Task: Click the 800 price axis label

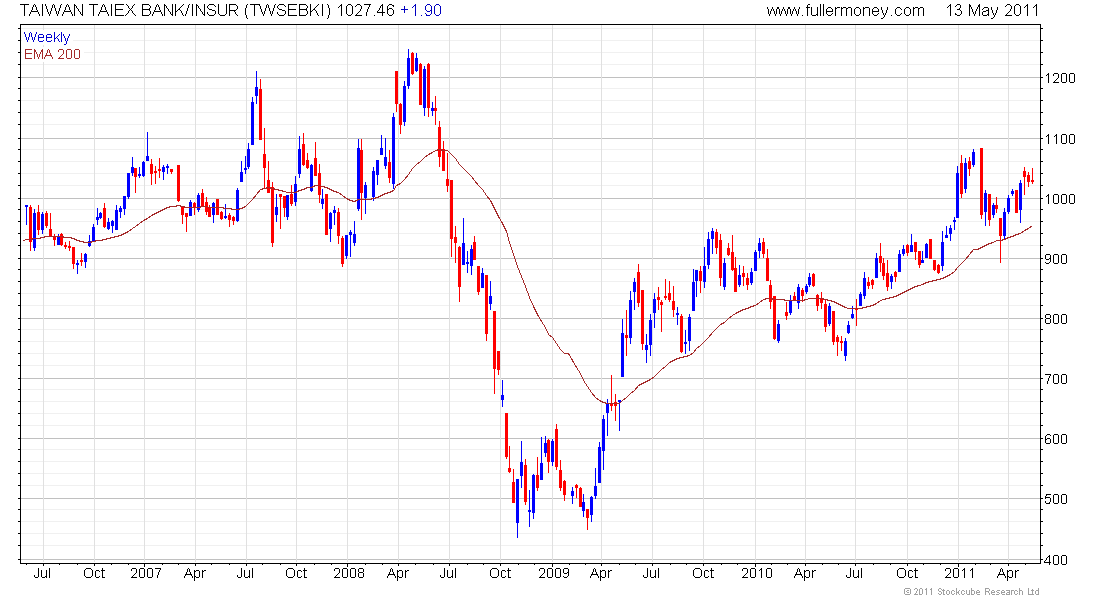Action: [x=1057, y=319]
